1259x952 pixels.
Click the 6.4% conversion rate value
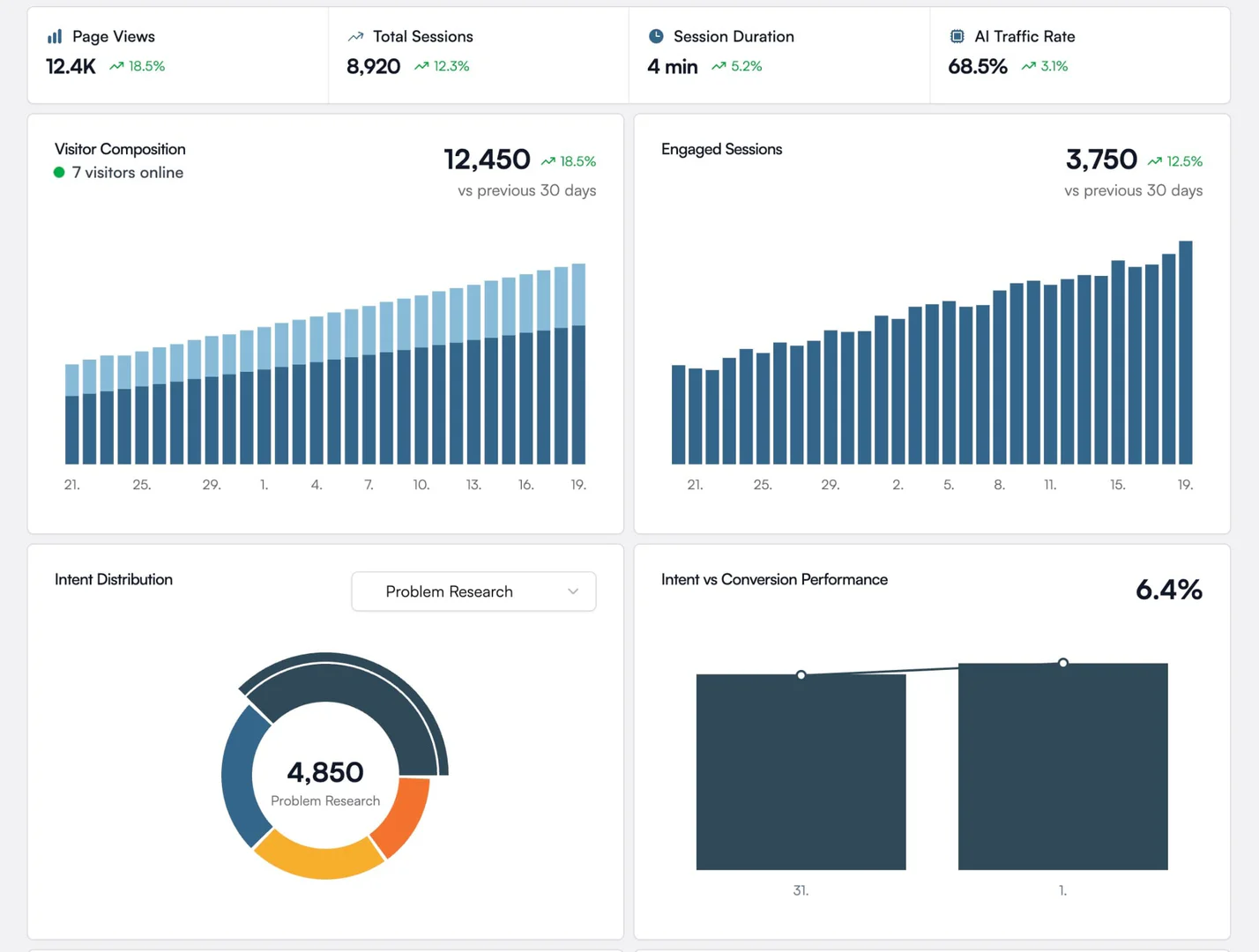pos(1169,590)
